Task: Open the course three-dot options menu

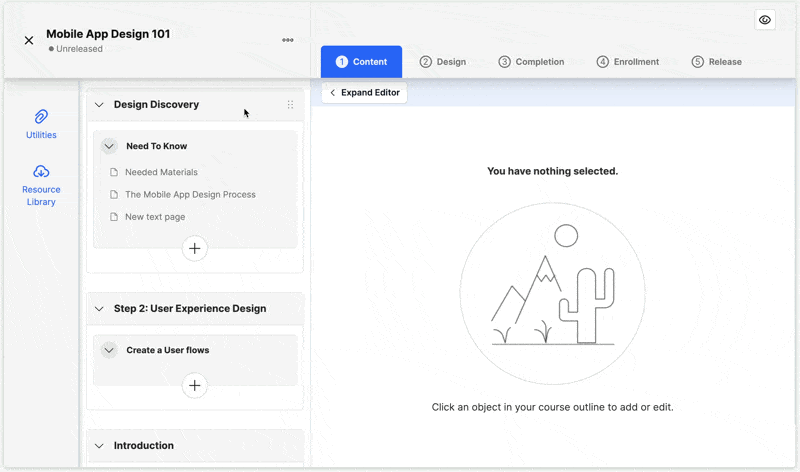Action: tap(288, 40)
